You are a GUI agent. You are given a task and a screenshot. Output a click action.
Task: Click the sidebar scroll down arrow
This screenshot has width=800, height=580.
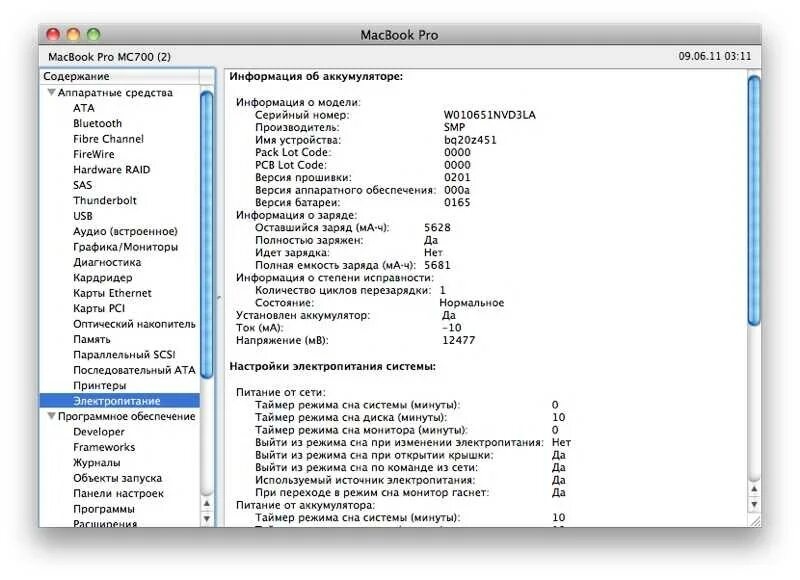pos(207,519)
